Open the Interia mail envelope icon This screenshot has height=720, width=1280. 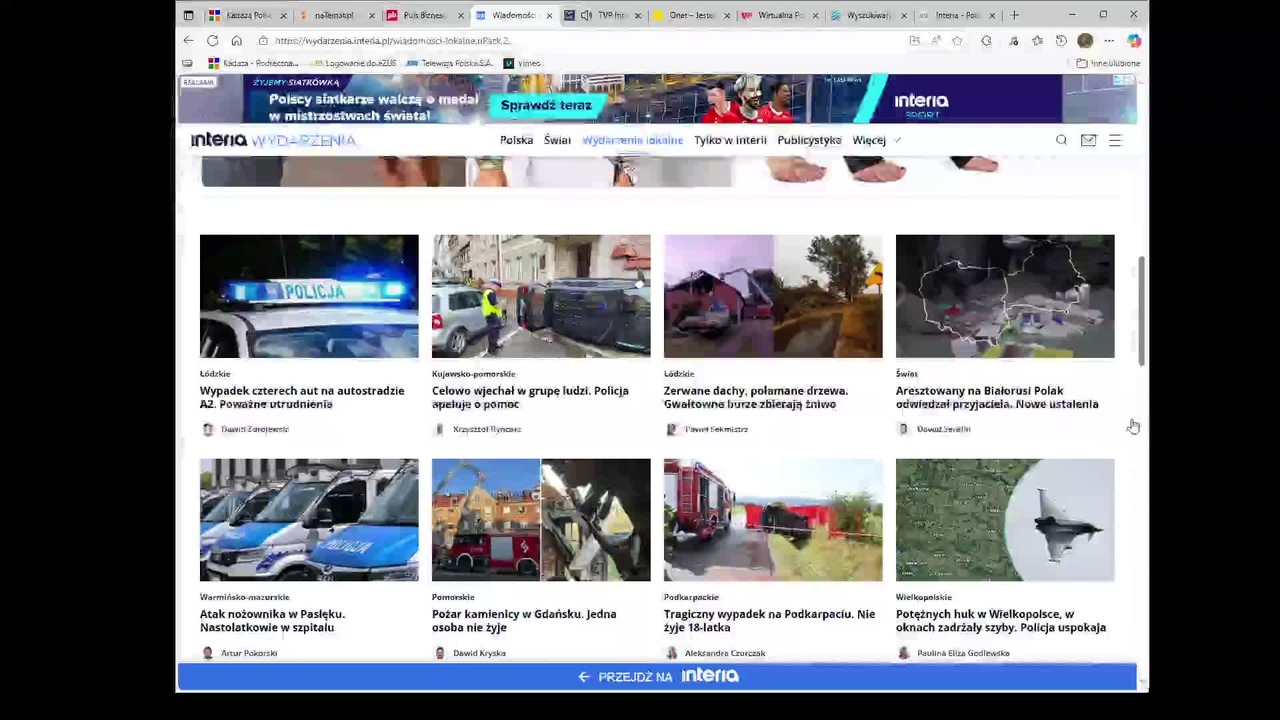click(1088, 140)
